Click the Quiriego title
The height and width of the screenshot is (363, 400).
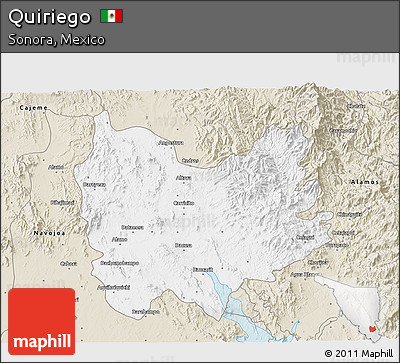[49, 17]
